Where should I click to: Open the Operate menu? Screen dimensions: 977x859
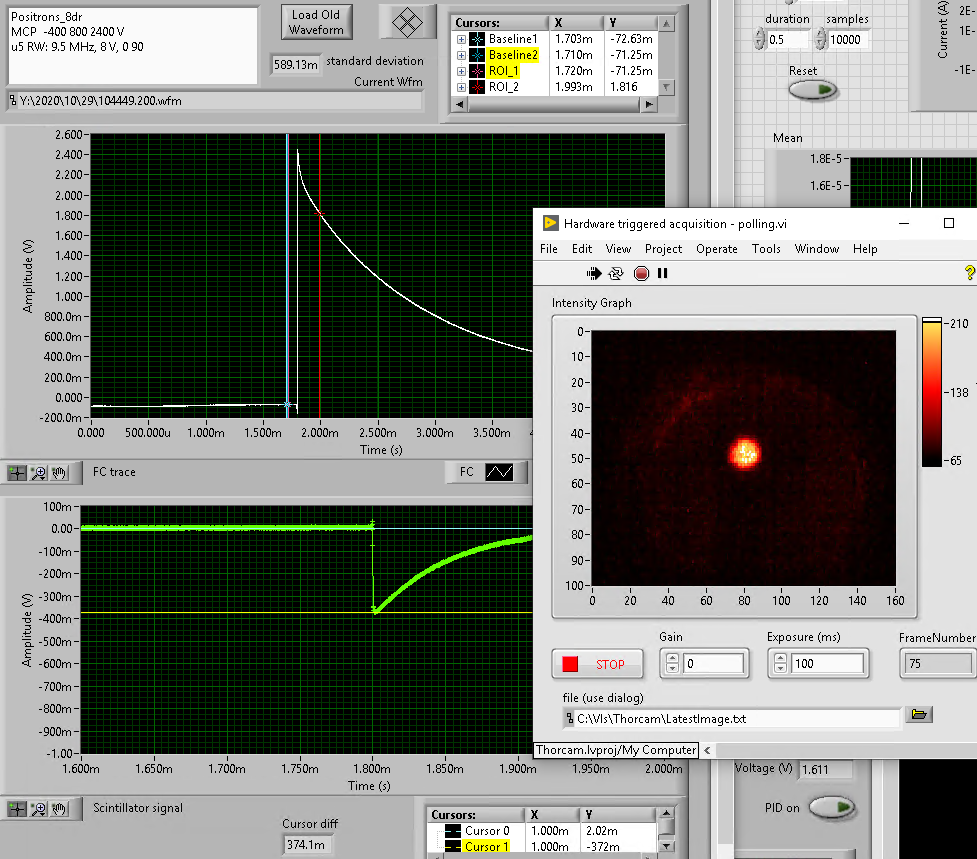point(716,249)
